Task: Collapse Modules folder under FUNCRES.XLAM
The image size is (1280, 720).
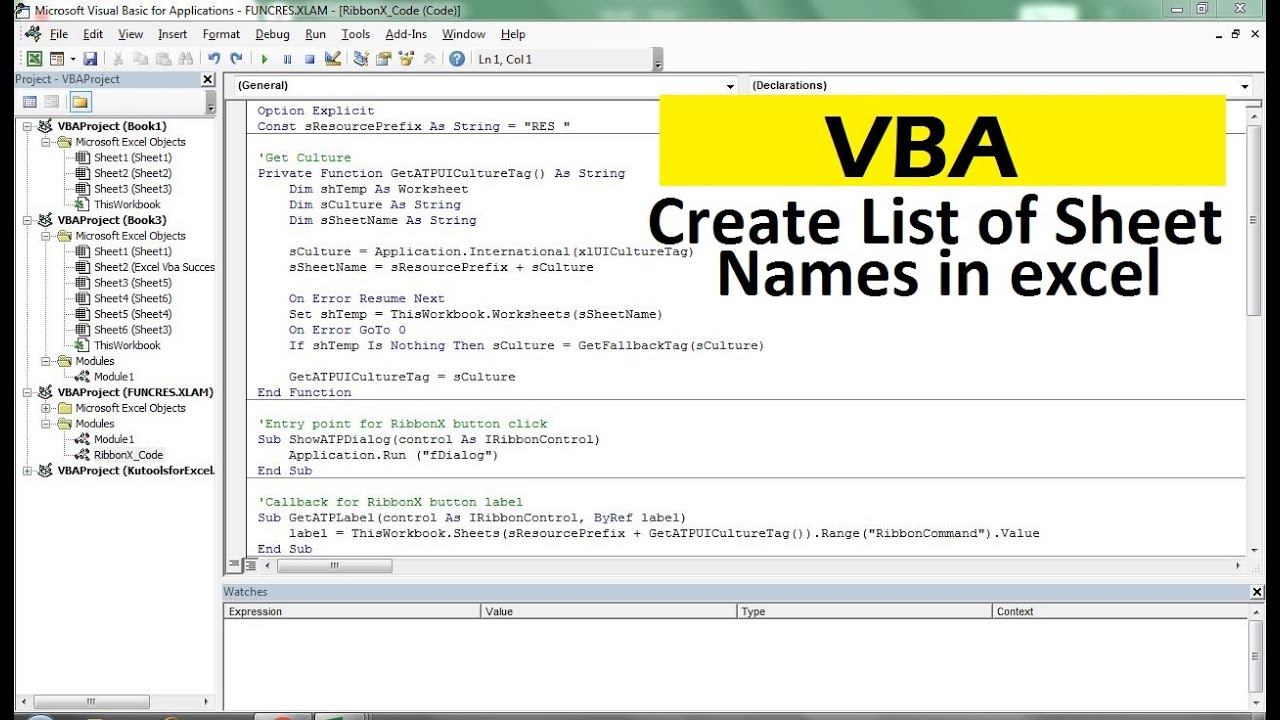Action: (x=46, y=424)
